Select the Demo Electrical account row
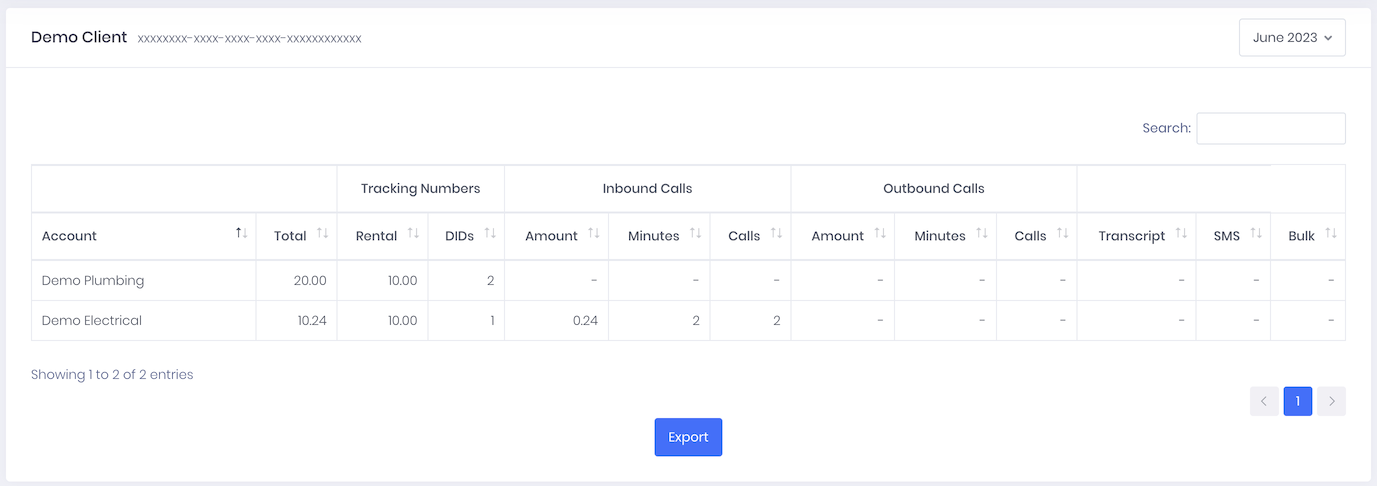This screenshot has width=1377, height=486. (x=688, y=321)
